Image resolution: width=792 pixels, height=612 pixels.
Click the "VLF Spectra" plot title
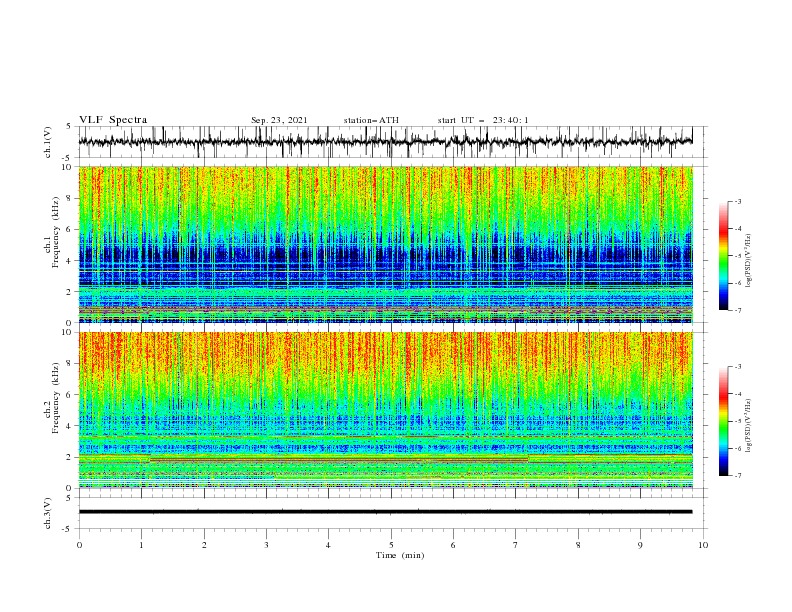coord(113,120)
